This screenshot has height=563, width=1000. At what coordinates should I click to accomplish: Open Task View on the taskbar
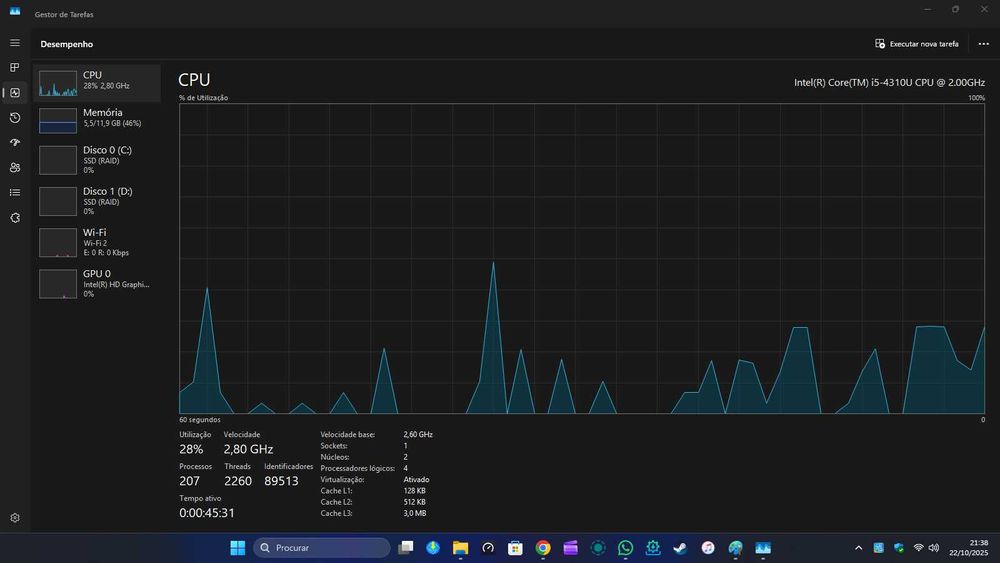405,548
